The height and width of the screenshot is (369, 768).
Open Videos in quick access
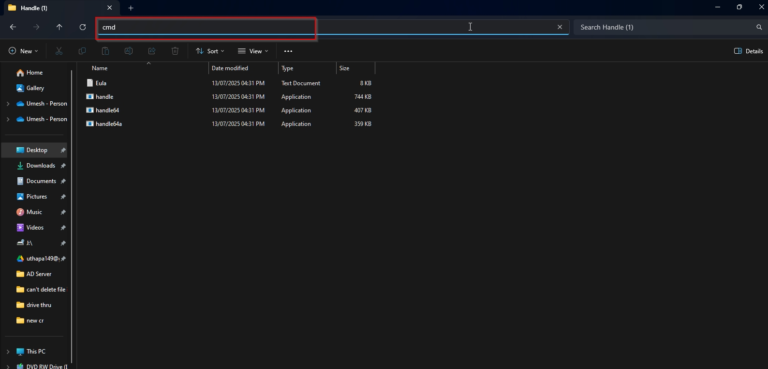tap(35, 228)
